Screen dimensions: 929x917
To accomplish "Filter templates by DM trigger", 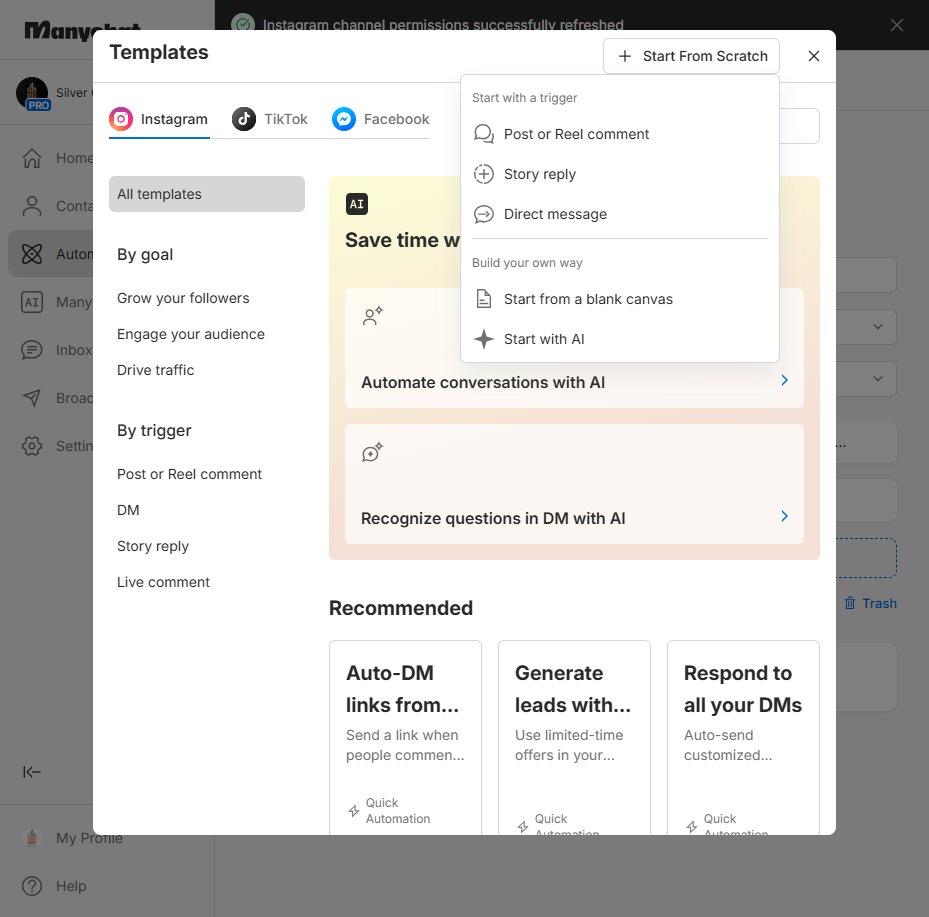I will (128, 510).
